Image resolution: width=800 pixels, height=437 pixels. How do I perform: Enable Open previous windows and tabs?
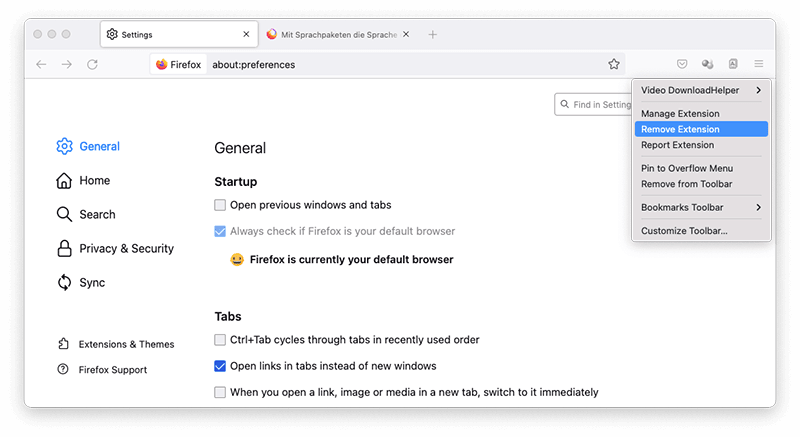[220, 205]
